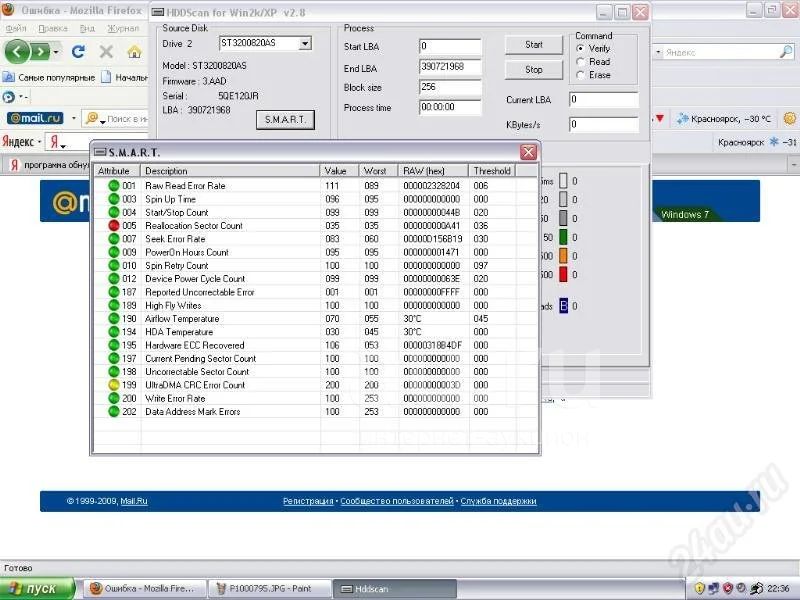Click the End LBA input field

click(x=450, y=67)
